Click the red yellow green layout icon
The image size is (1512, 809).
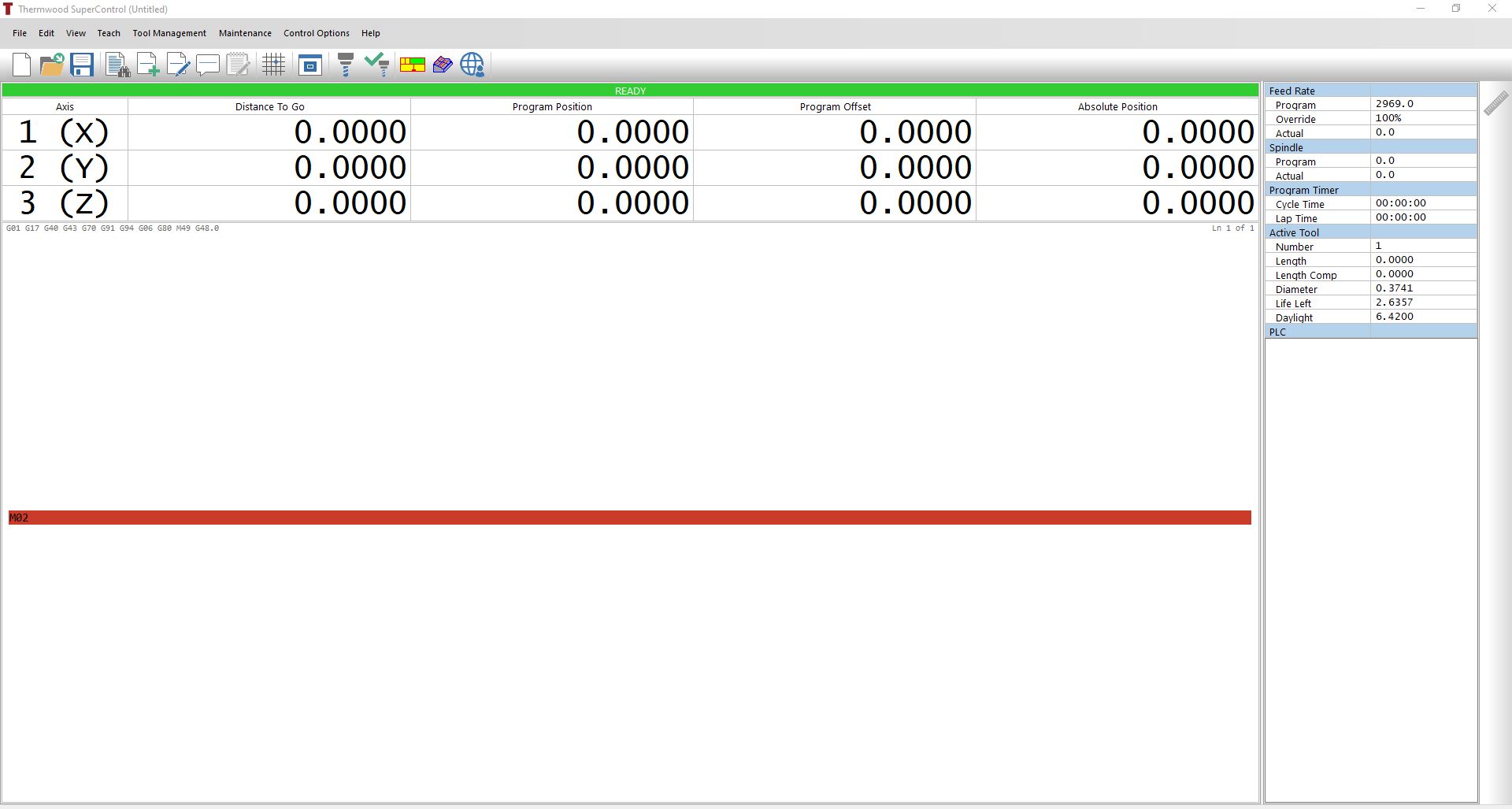[412, 65]
